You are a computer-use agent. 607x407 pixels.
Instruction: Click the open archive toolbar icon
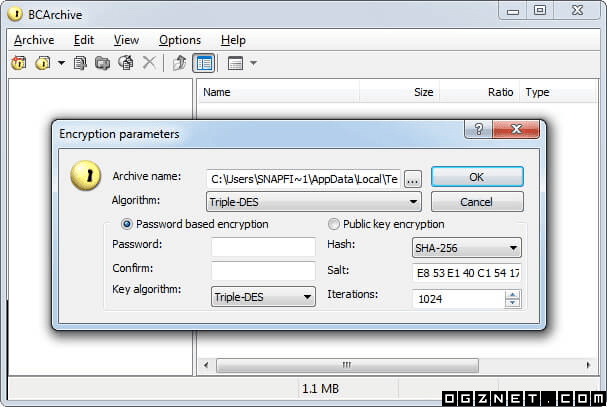click(x=42, y=63)
